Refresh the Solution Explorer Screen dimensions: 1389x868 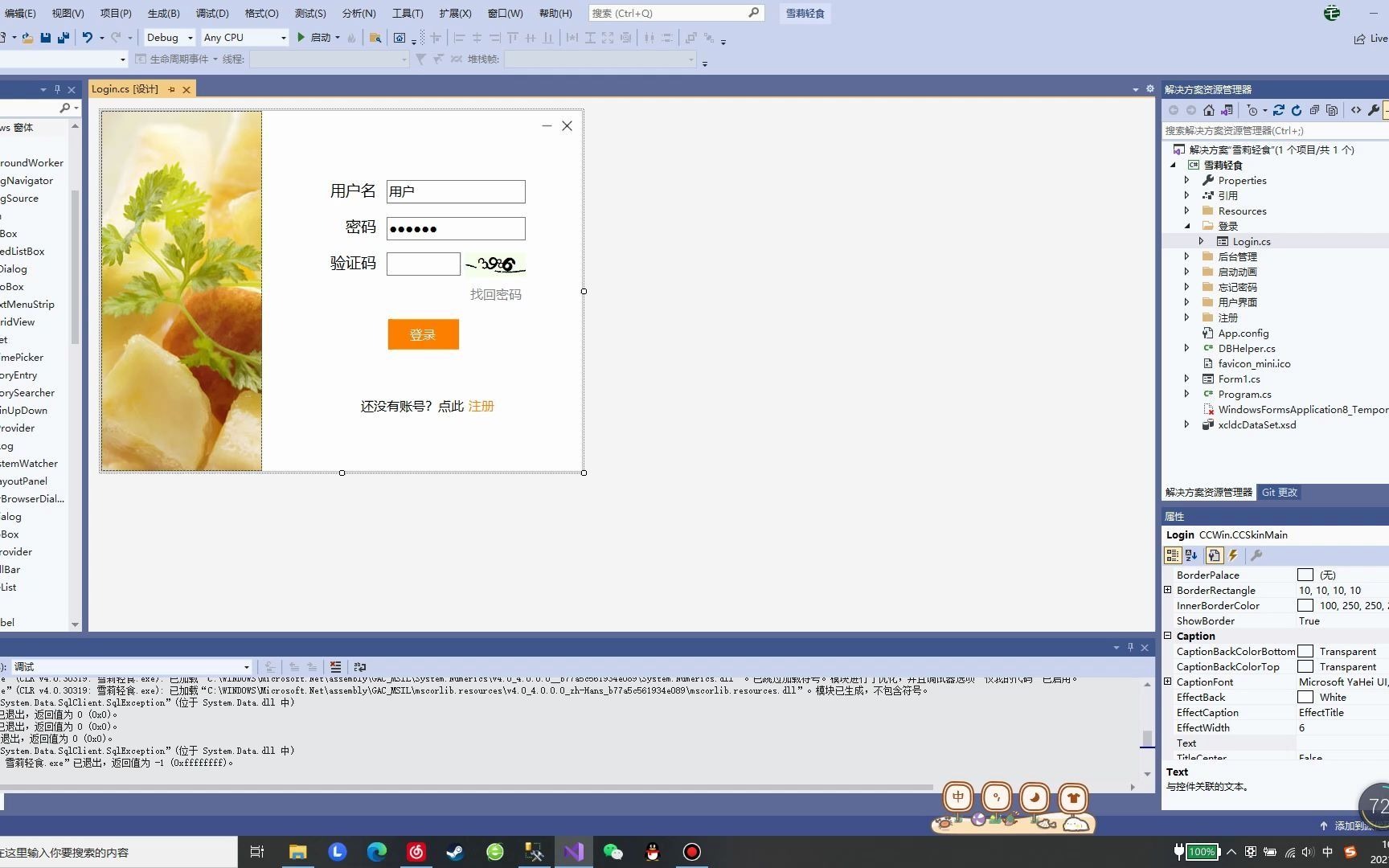[x=1297, y=110]
